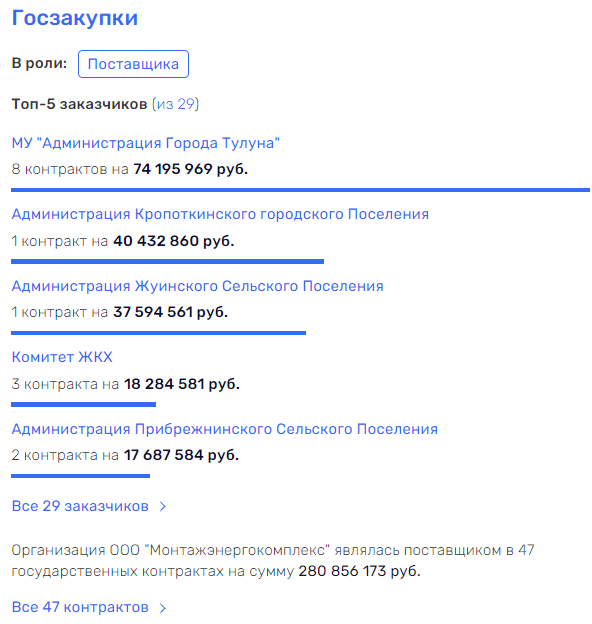Open Администрация Прибрежнинского Сельского Поселения link

(x=224, y=429)
